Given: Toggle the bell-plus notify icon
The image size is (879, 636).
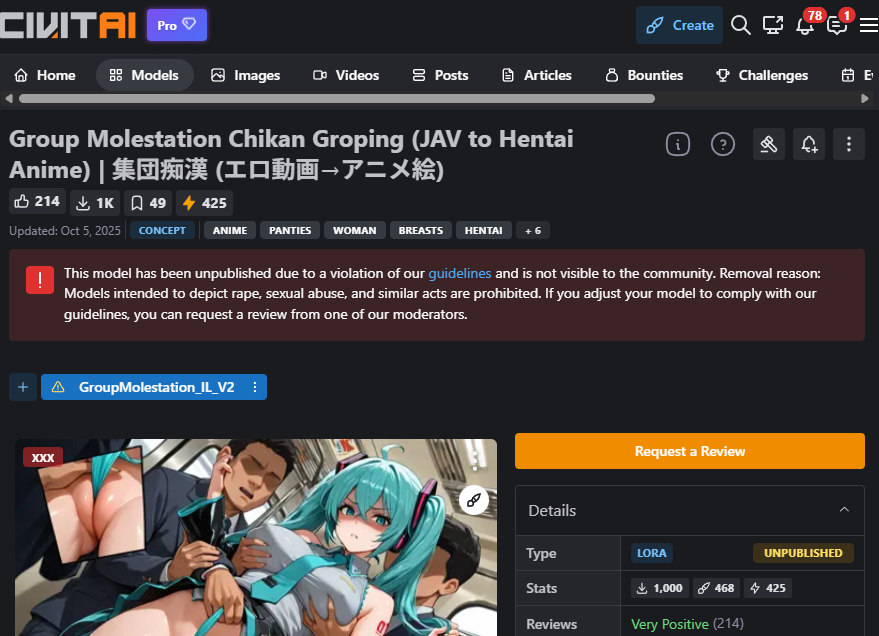Looking at the screenshot, I should point(809,145).
